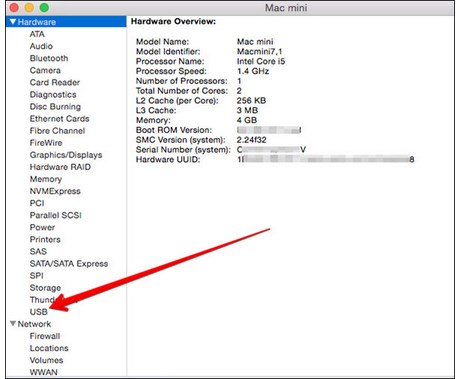Open the Printers section
The image size is (457, 379).
tap(45, 239)
